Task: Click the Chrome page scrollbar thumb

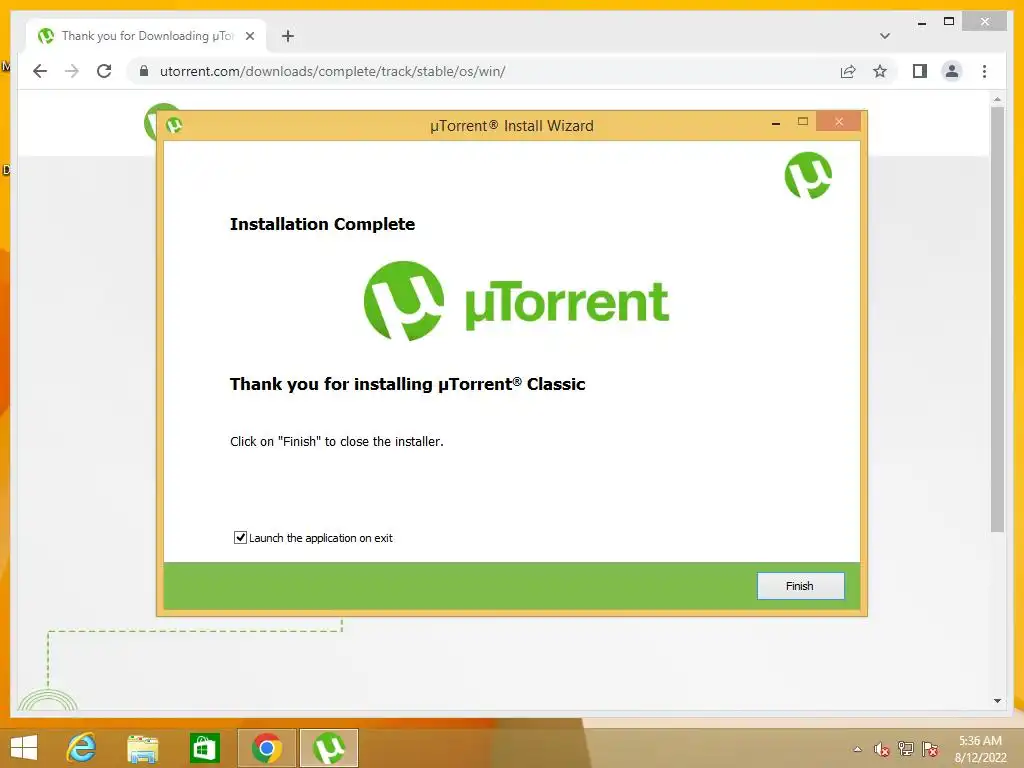Action: click(x=997, y=320)
